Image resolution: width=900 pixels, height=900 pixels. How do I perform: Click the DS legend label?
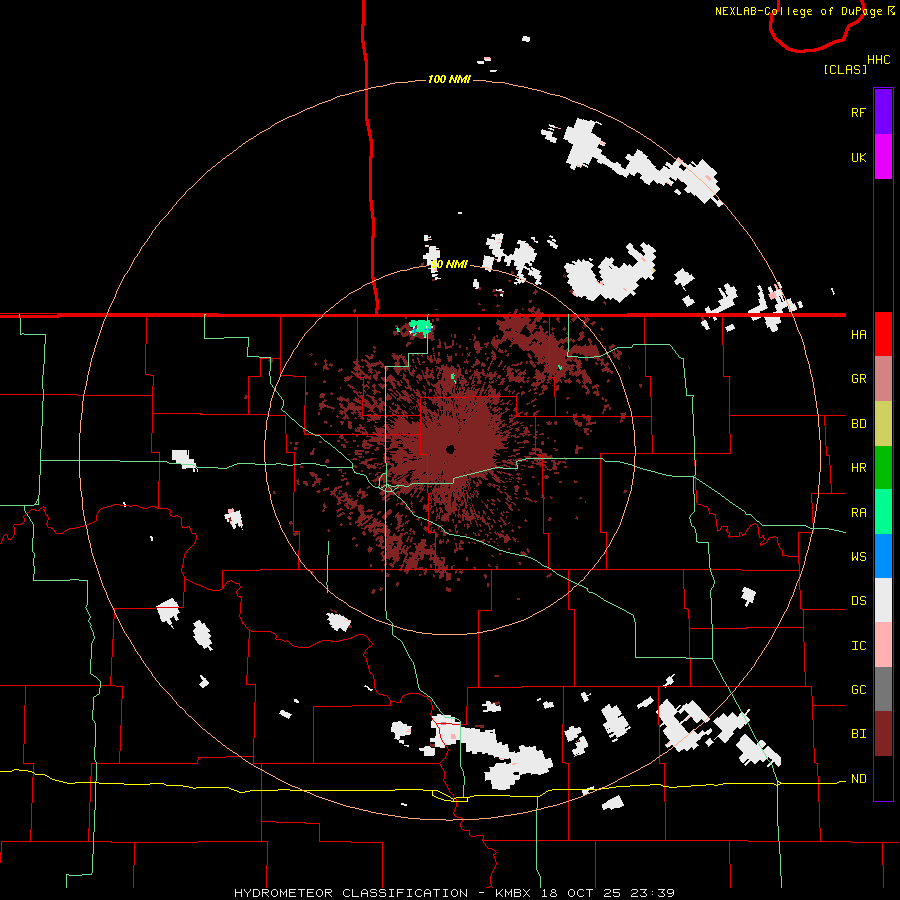click(x=858, y=601)
